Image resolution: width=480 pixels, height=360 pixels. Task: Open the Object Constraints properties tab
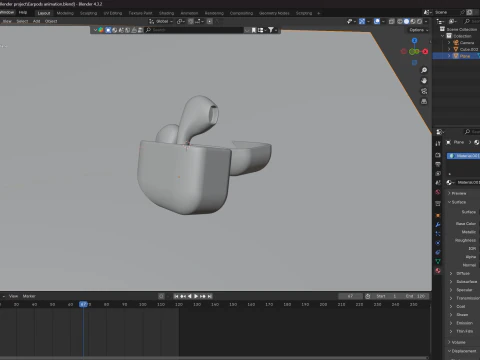click(438, 252)
